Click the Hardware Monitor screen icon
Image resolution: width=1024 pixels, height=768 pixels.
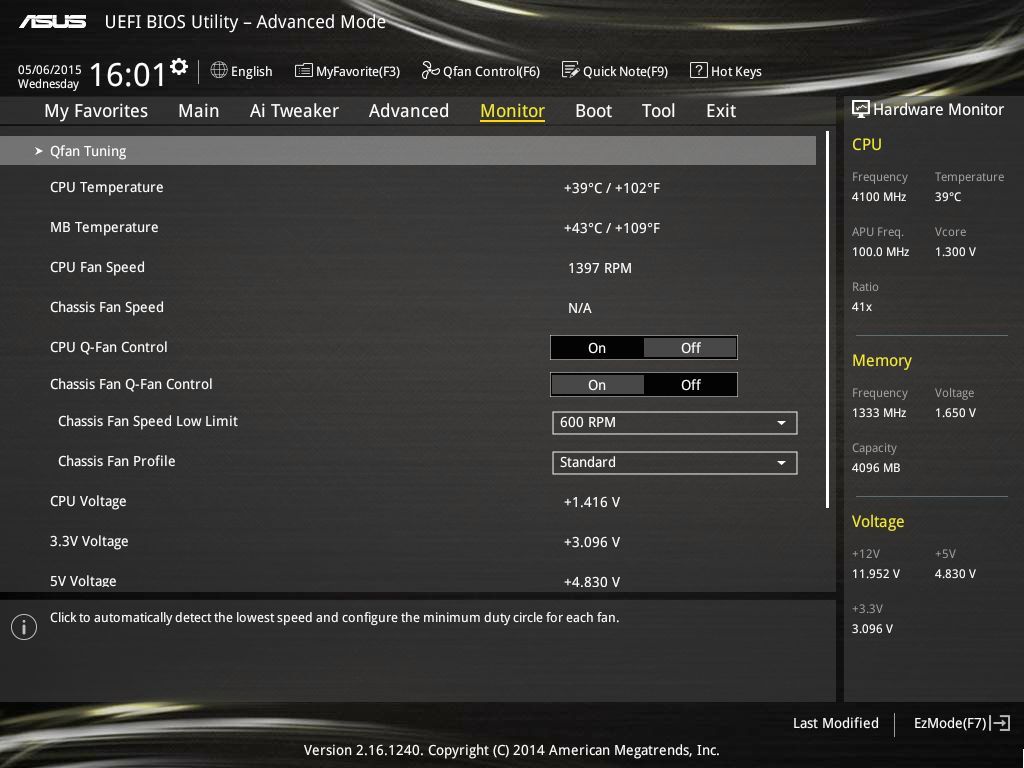pos(860,109)
